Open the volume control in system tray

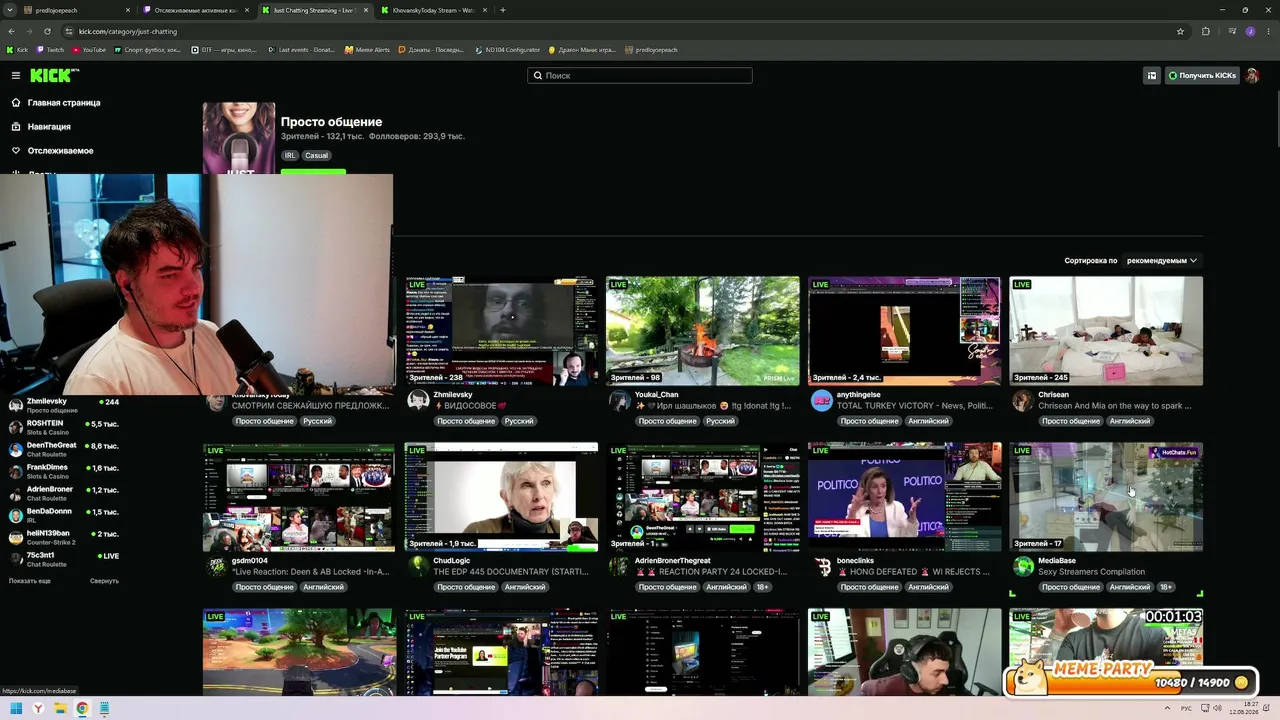point(1217,709)
